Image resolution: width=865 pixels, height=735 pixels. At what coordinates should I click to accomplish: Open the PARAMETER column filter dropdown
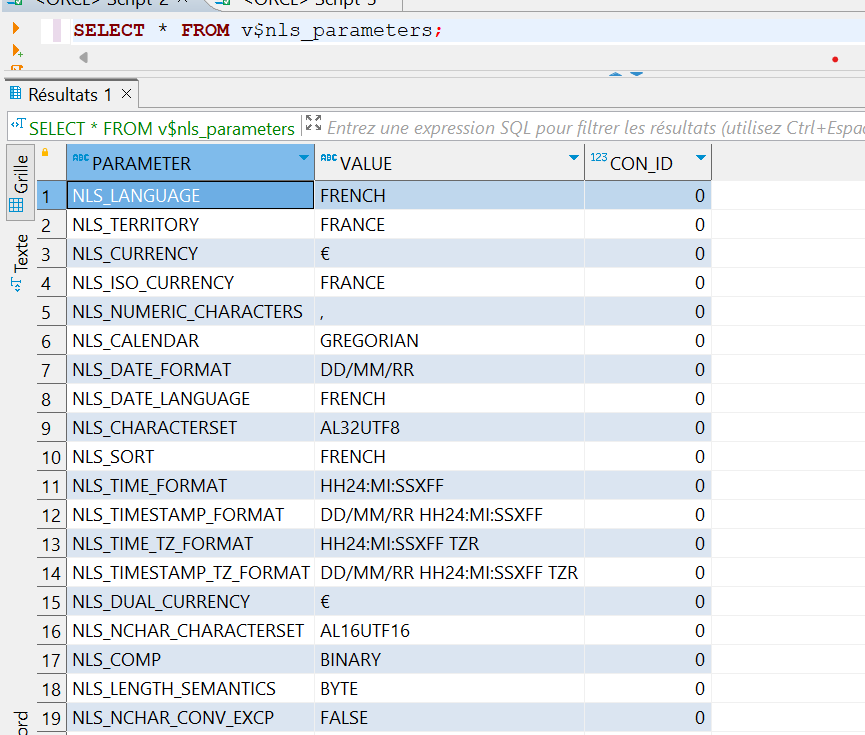304,159
